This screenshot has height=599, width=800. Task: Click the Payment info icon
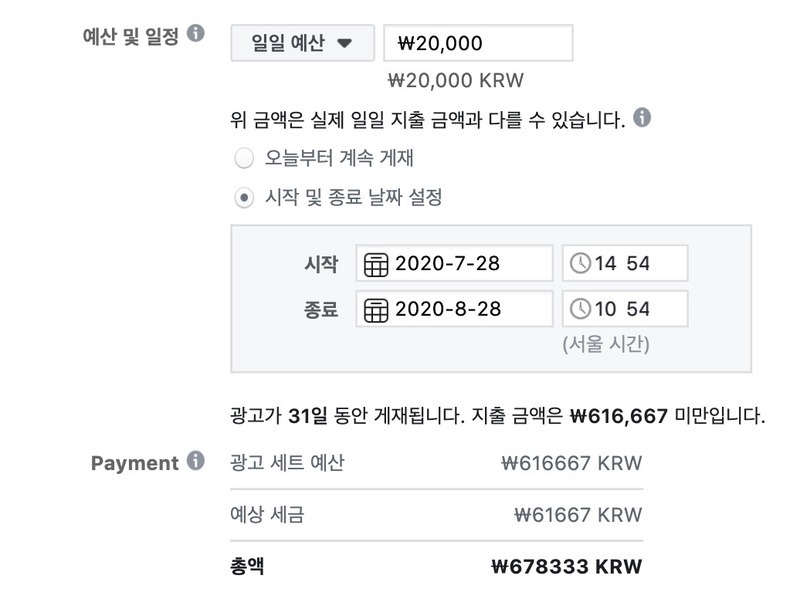[x=195, y=460]
